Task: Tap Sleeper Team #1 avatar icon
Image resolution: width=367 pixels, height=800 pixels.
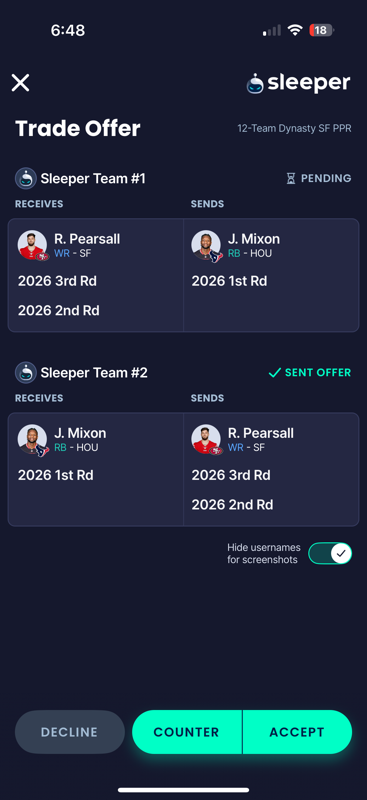Action: 26,179
